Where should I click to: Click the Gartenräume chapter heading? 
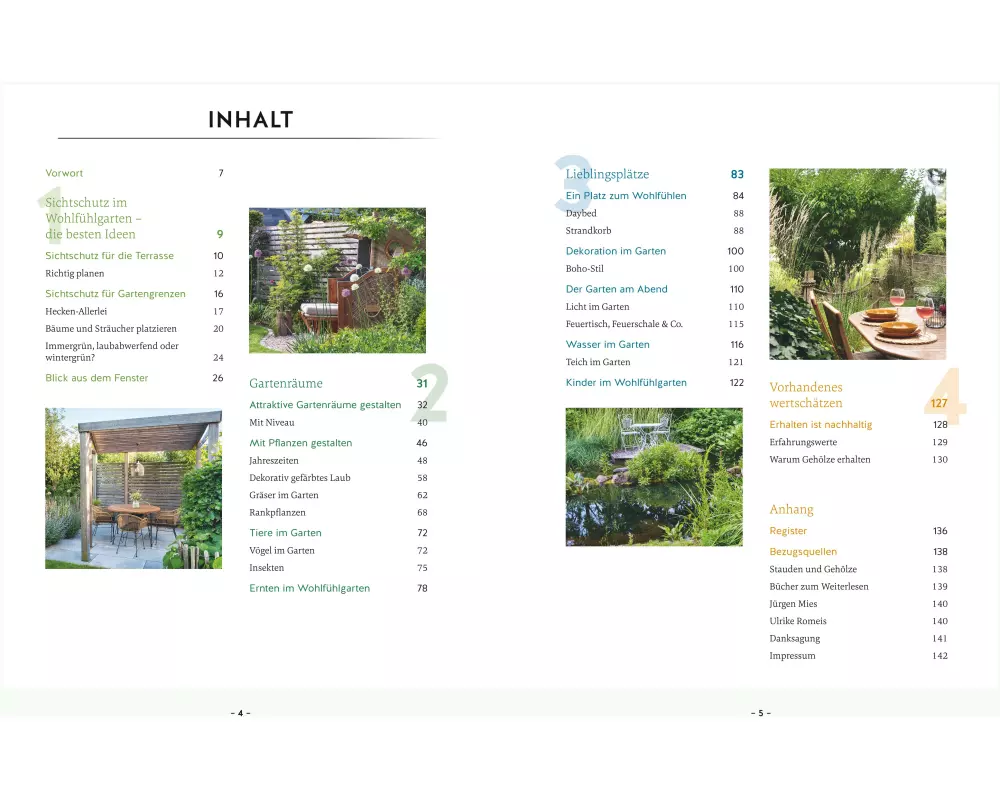point(286,383)
